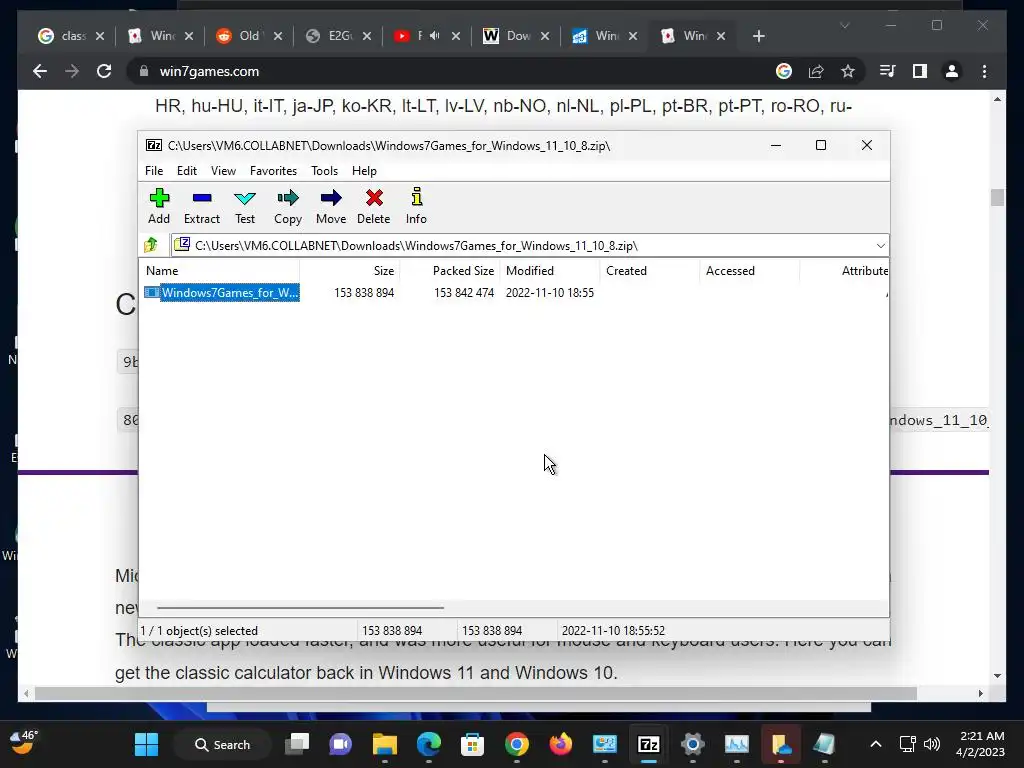The image size is (1024, 768).
Task: Click the Copy toolbar icon
Action: coord(288,206)
